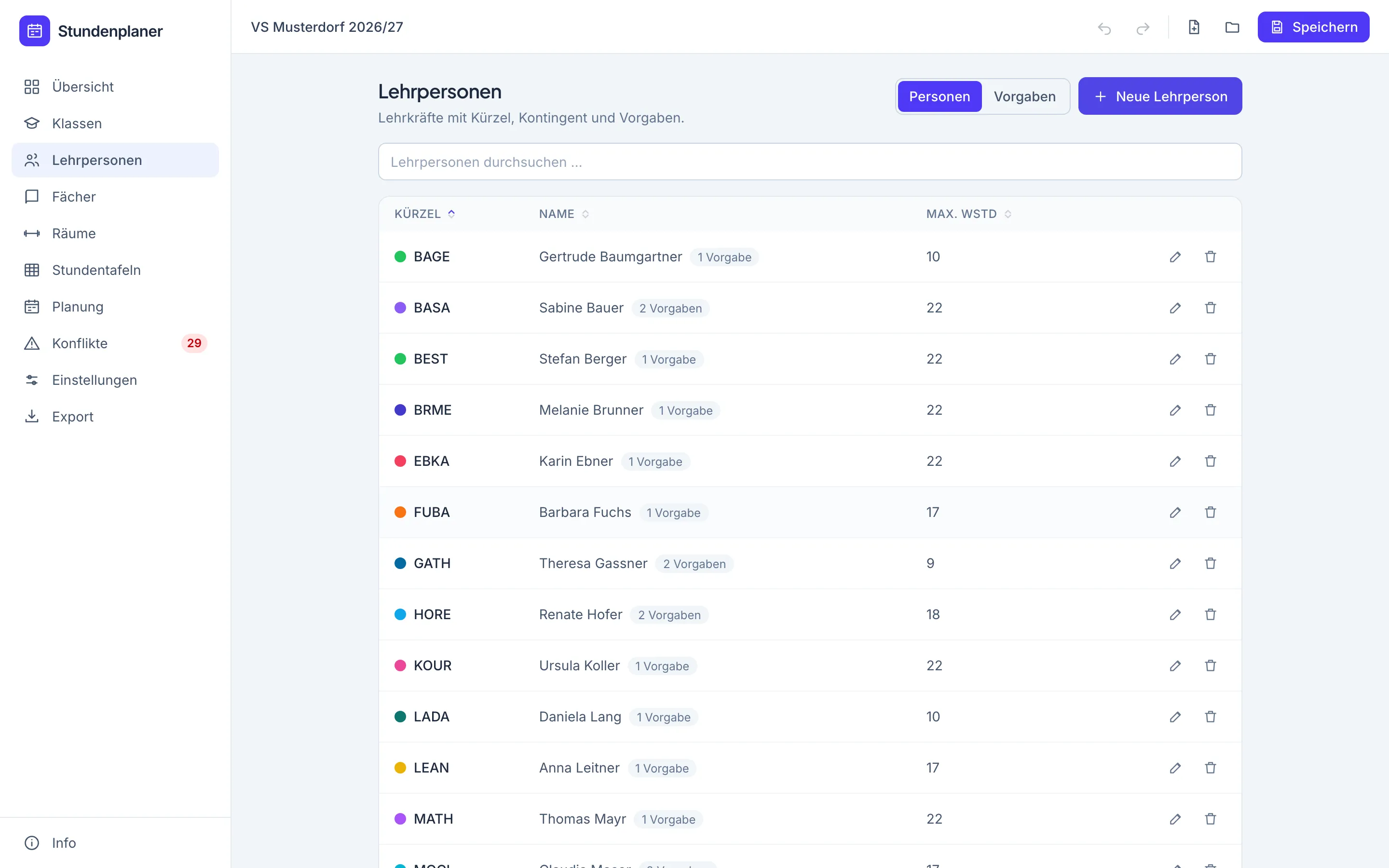Image resolution: width=1389 pixels, height=868 pixels.
Task: Switch to the Personen view toggle
Action: click(x=940, y=96)
